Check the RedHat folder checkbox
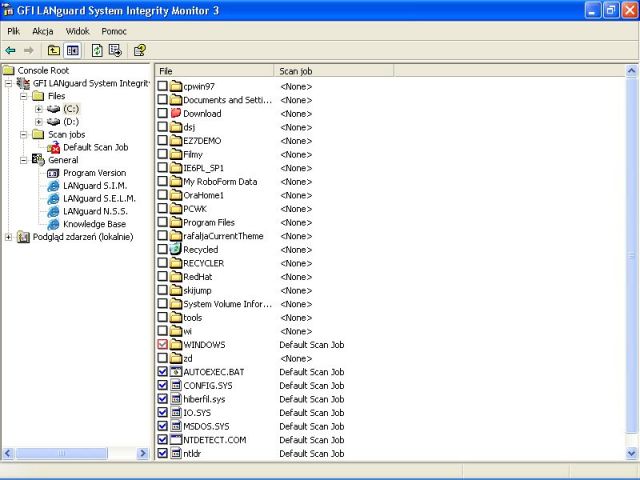Image resolution: width=640 pixels, height=480 pixels. point(162,276)
